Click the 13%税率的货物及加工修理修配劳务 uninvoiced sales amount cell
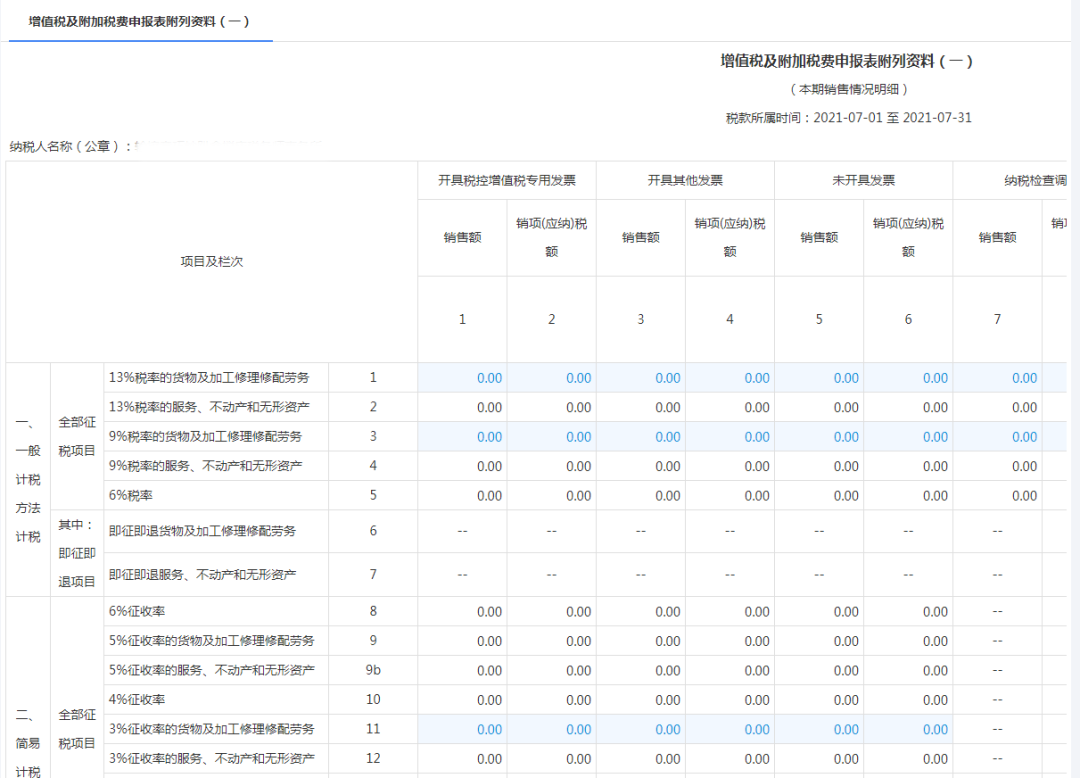Screen dimensions: 1080x778 [819, 378]
